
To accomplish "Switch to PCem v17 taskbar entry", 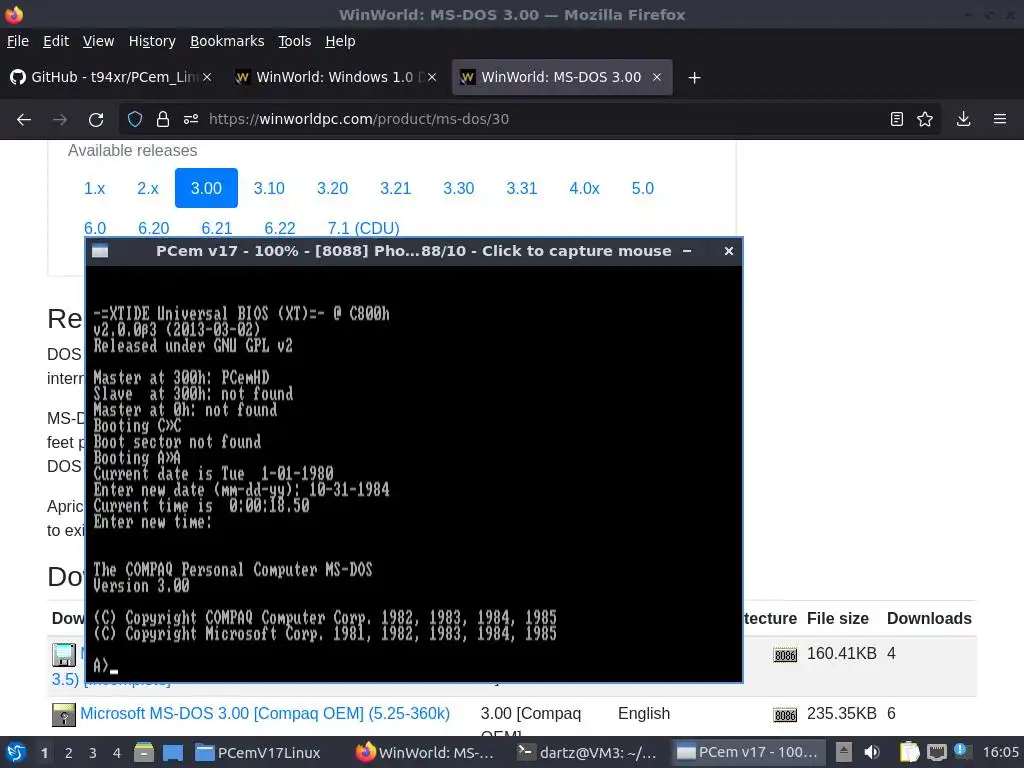I will (x=748, y=752).
